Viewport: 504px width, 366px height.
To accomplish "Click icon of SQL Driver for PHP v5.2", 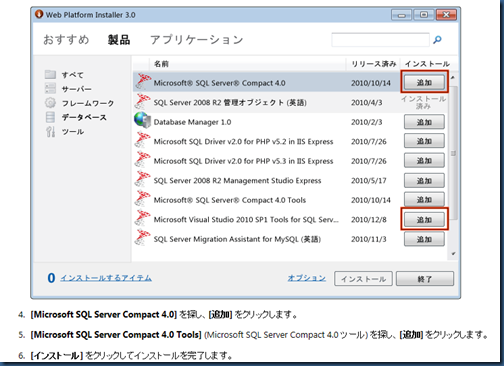I will pyautogui.click(x=143, y=140).
